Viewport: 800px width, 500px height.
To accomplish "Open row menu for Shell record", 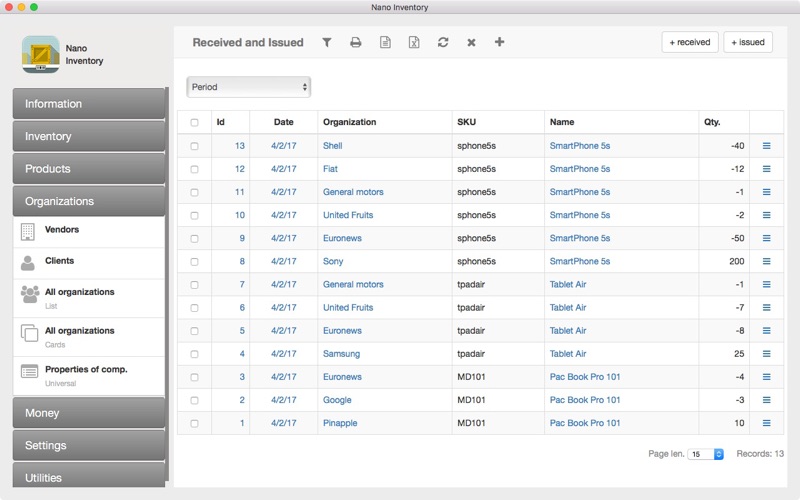I will (766, 146).
